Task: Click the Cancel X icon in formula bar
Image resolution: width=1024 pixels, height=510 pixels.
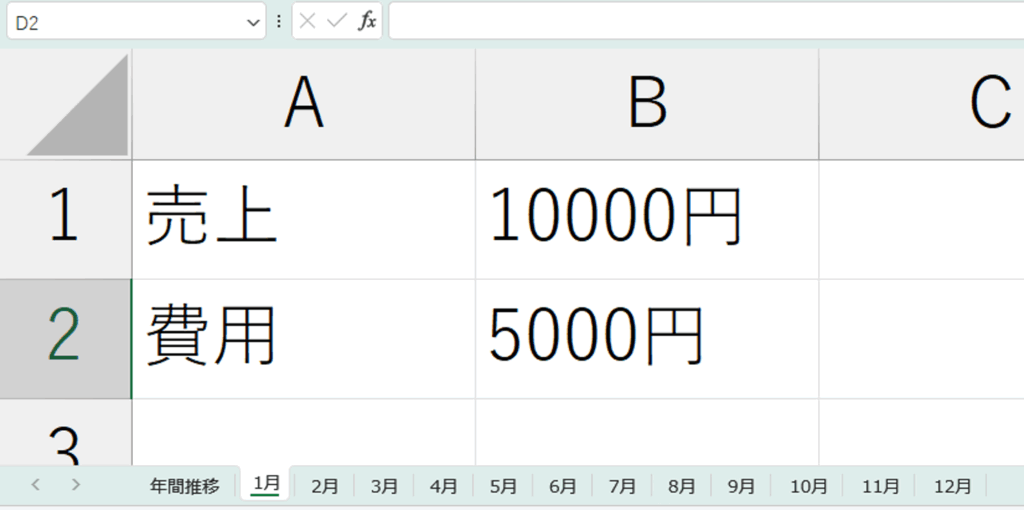Action: click(x=308, y=21)
